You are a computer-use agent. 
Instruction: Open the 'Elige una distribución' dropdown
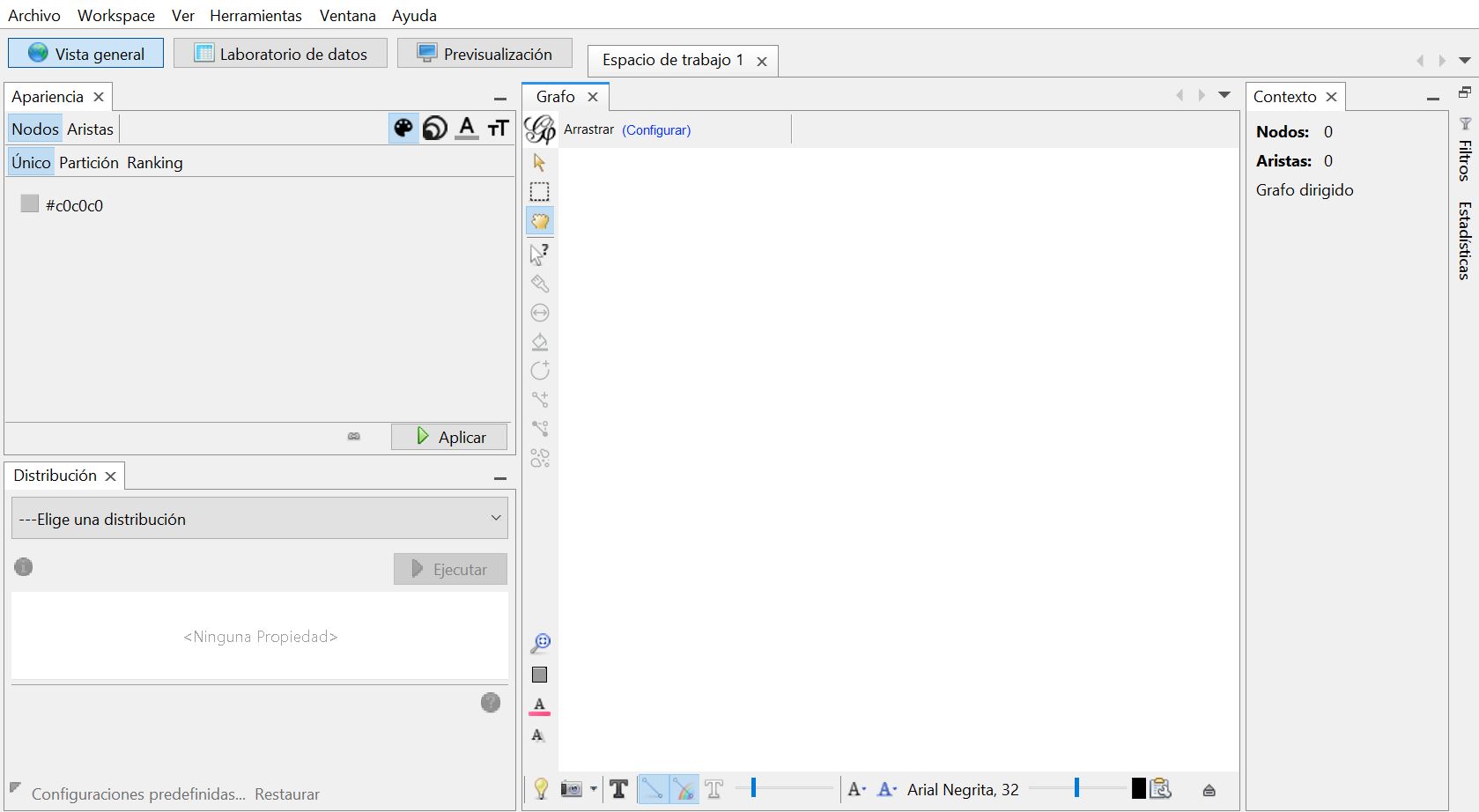pos(260,519)
